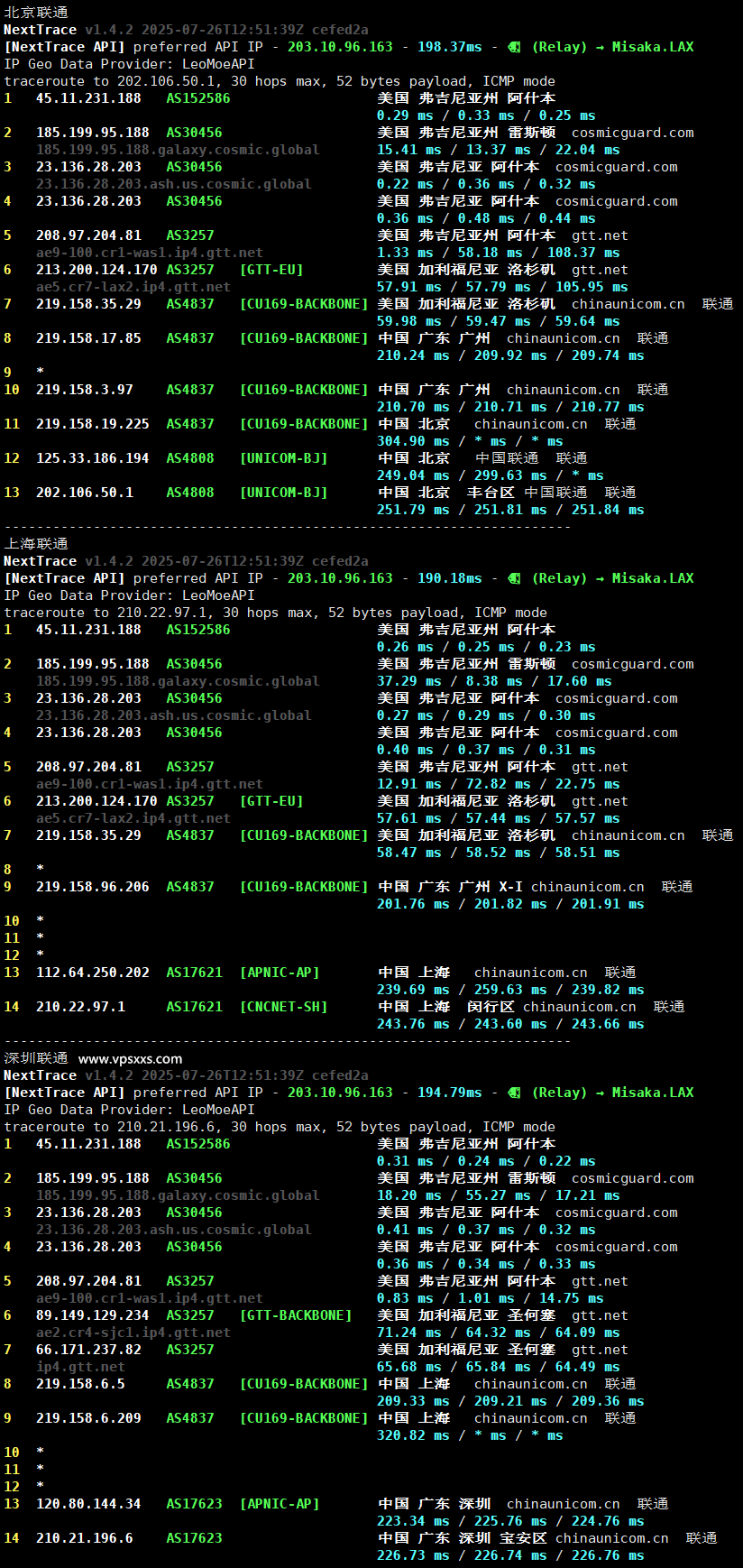Click the relay glyph next to 198.37ms
743x1568 pixels.
pyautogui.click(x=514, y=47)
